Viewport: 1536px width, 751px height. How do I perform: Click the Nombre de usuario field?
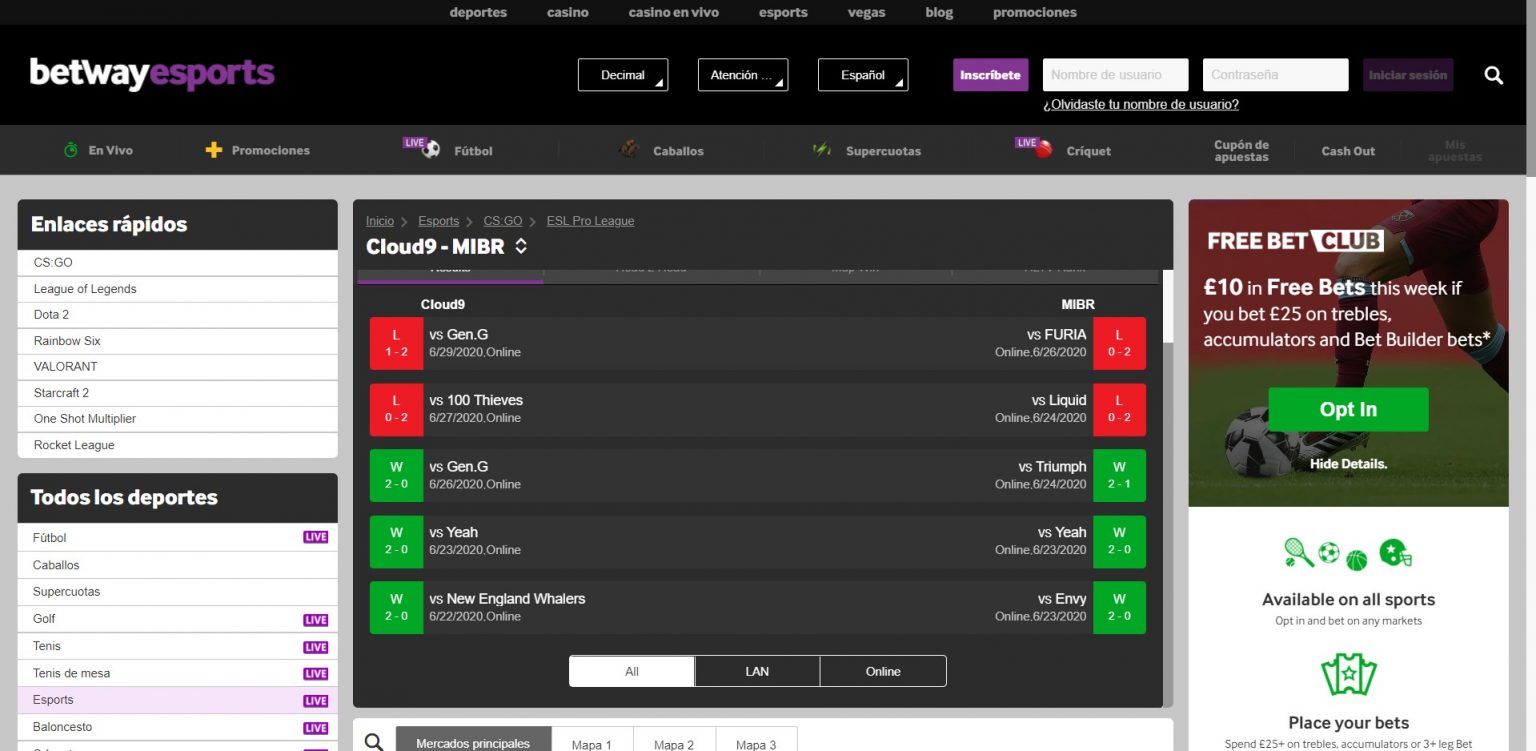(1115, 75)
